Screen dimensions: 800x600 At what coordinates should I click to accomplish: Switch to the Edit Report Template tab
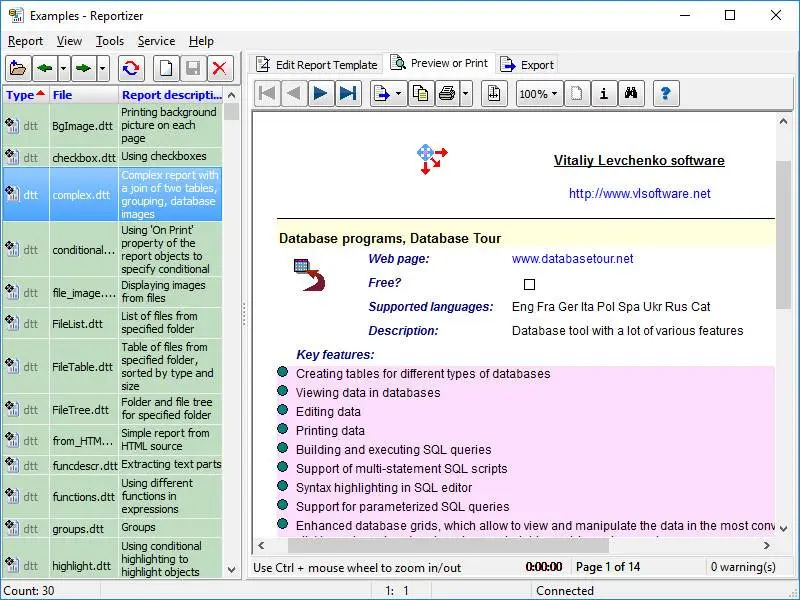(x=317, y=65)
